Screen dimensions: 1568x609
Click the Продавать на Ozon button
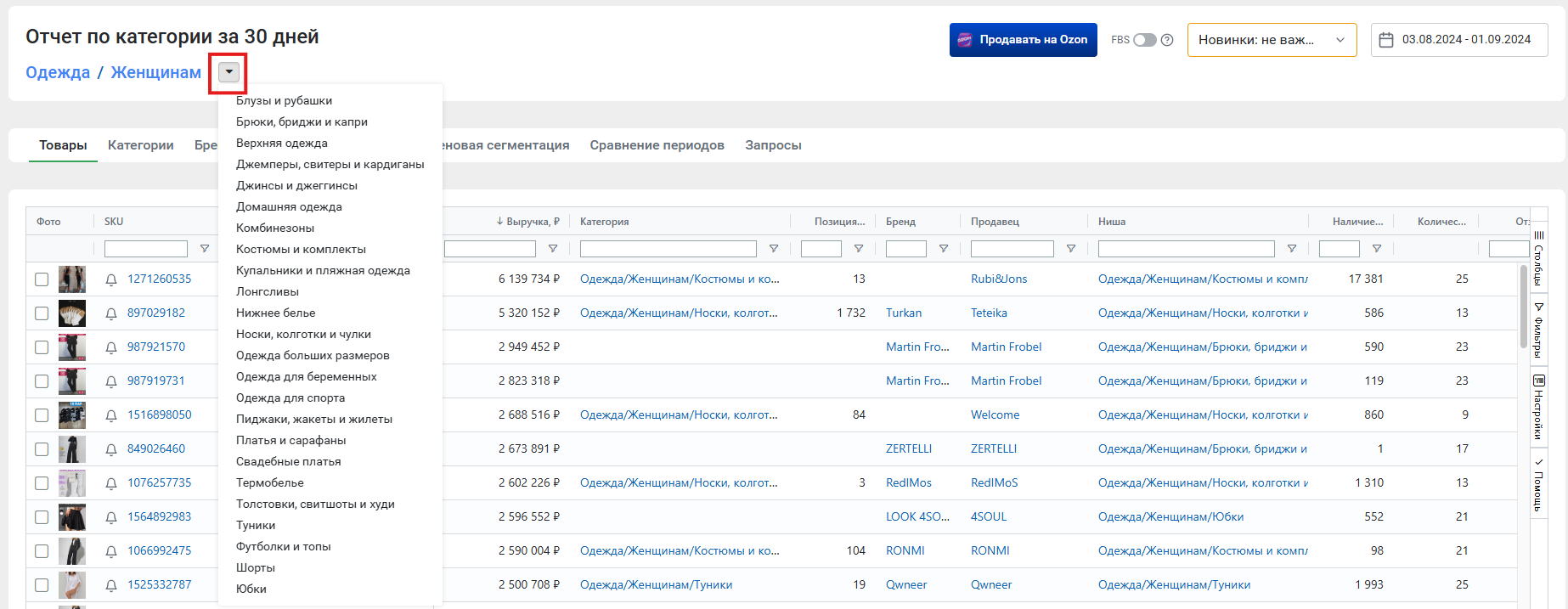(1024, 40)
